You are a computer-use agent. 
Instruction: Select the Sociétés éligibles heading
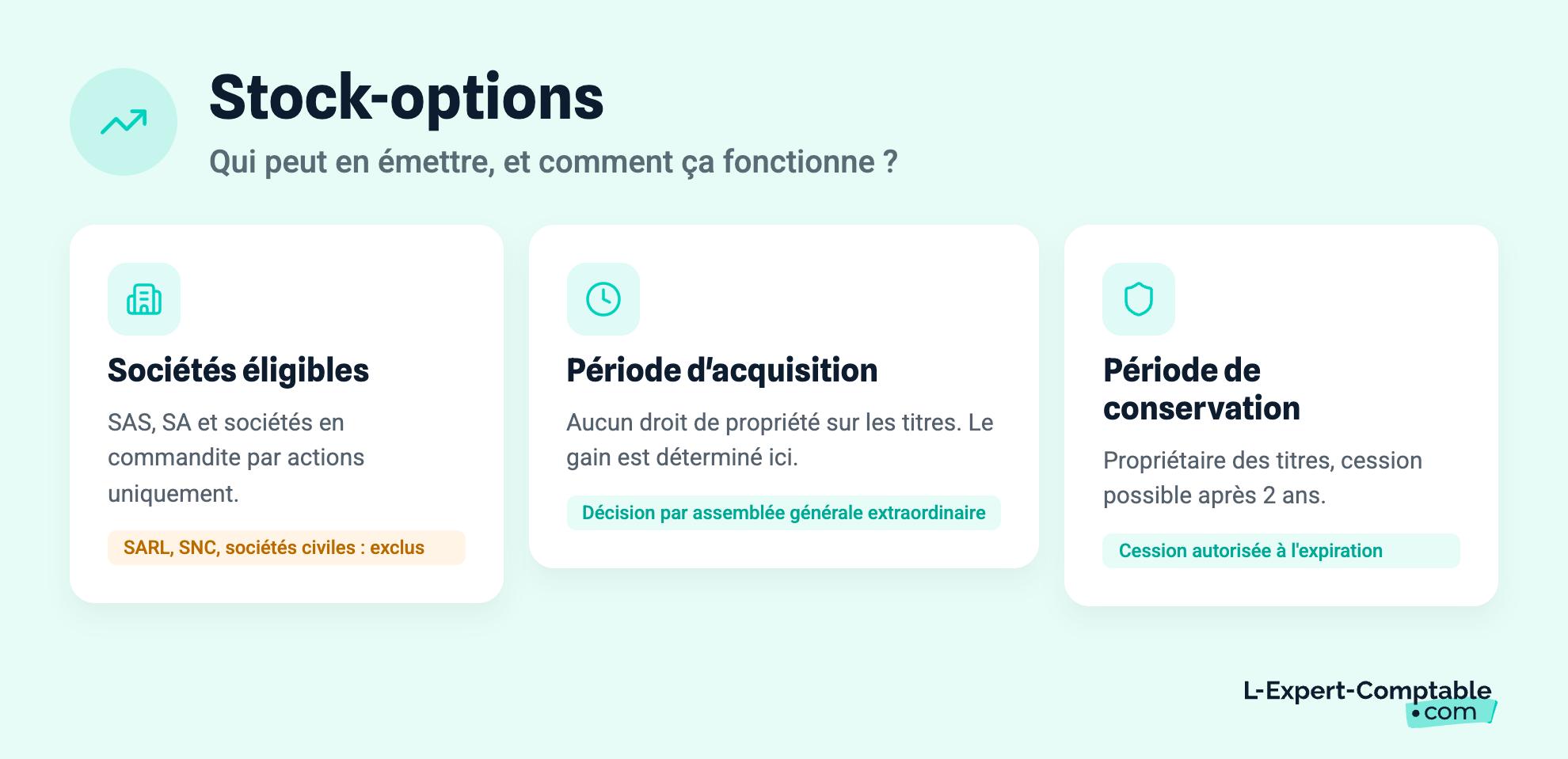click(x=238, y=370)
